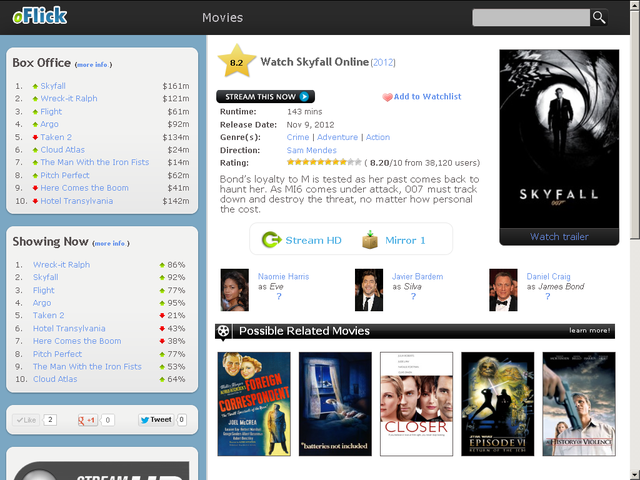
Task: Open Hotel Transylvania in the Showing Now list
Action: 69,328
